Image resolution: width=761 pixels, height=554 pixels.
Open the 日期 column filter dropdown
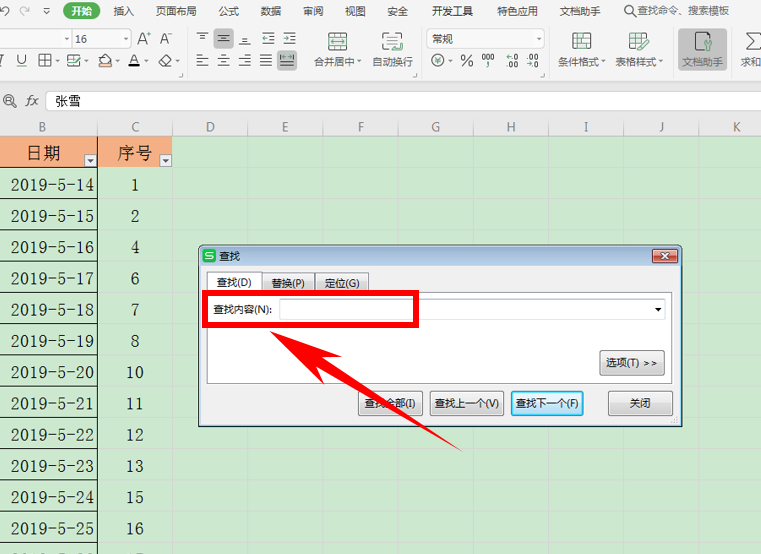pyautogui.click(x=90, y=160)
